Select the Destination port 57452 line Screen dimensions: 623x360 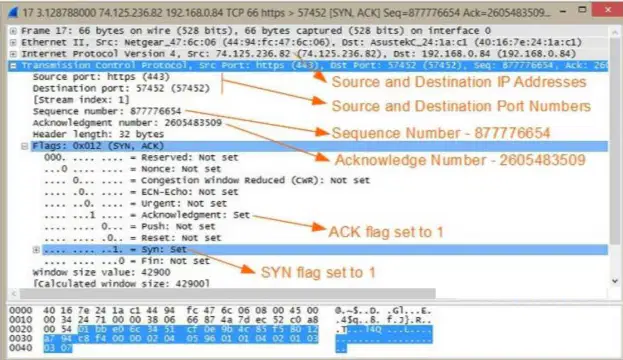(121, 88)
